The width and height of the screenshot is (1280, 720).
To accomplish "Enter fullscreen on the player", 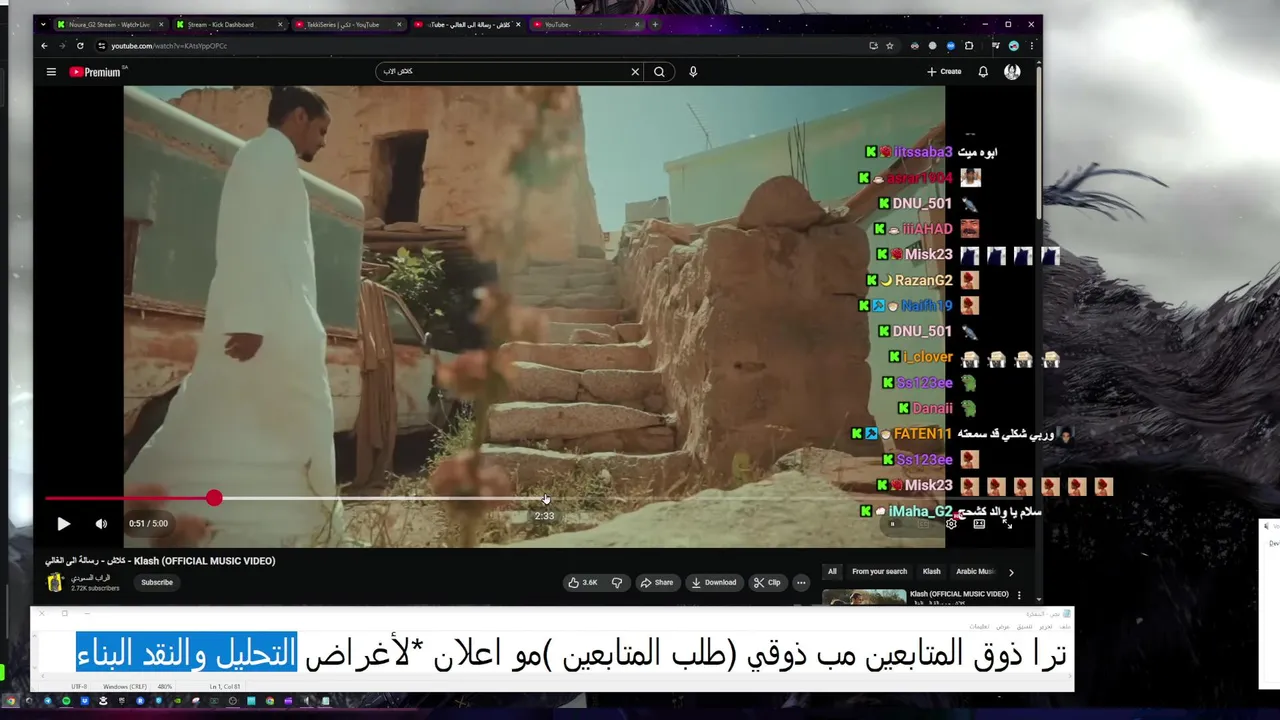I will tap(1007, 524).
